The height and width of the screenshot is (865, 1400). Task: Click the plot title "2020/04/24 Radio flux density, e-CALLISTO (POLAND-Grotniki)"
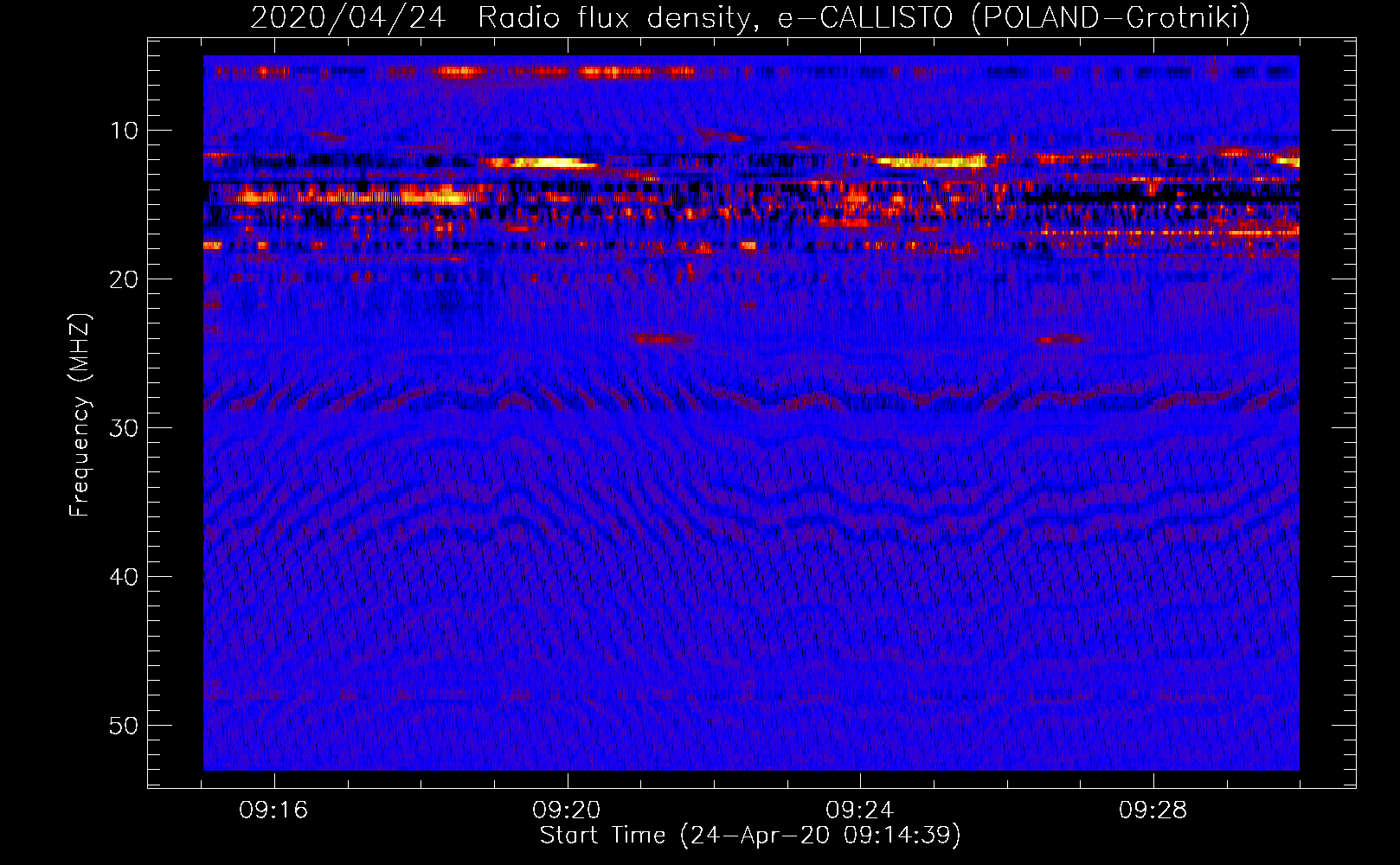[750, 17]
